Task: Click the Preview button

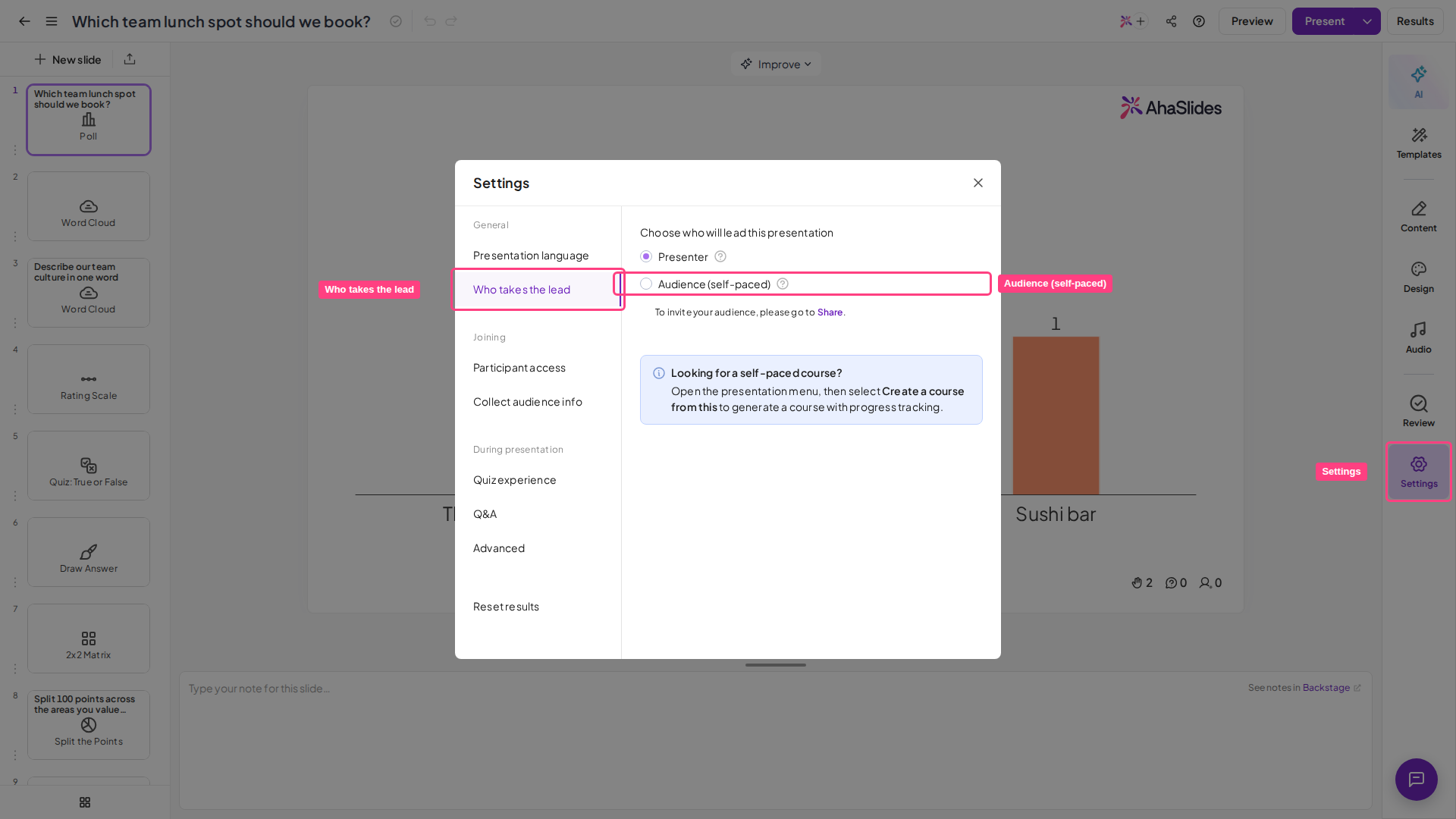Action: click(1252, 21)
